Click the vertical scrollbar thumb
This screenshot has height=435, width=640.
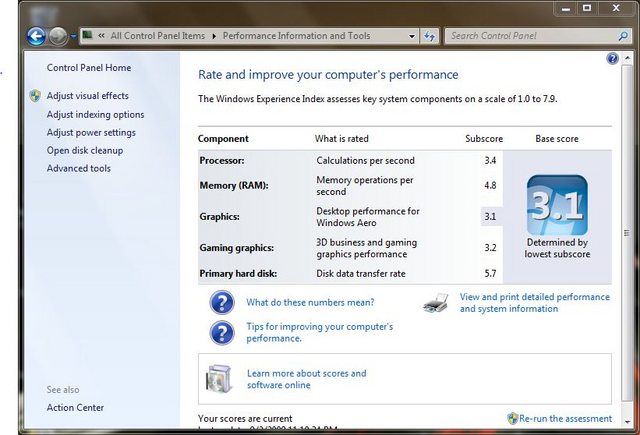627,233
